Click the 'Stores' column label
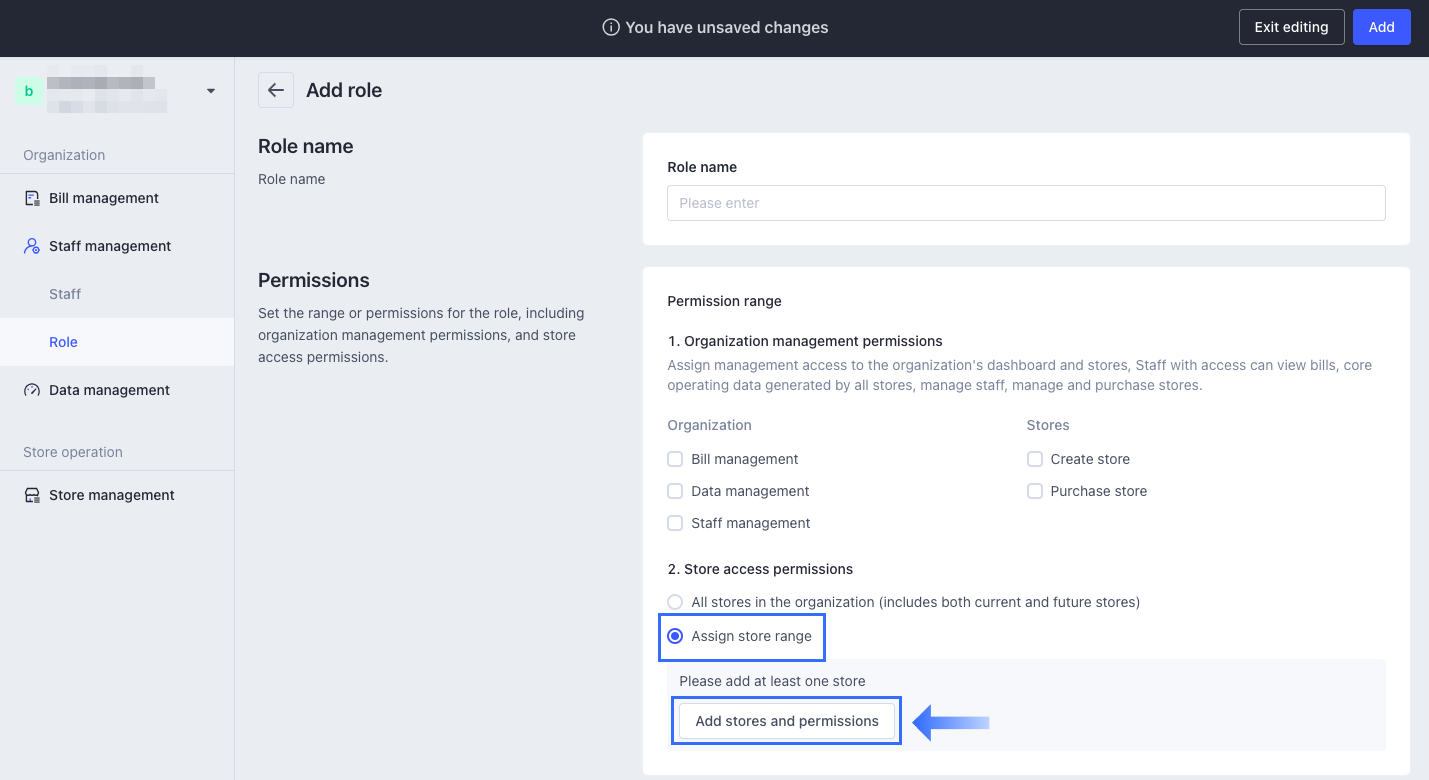Screen dimensions: 1429x780 (x=1048, y=425)
